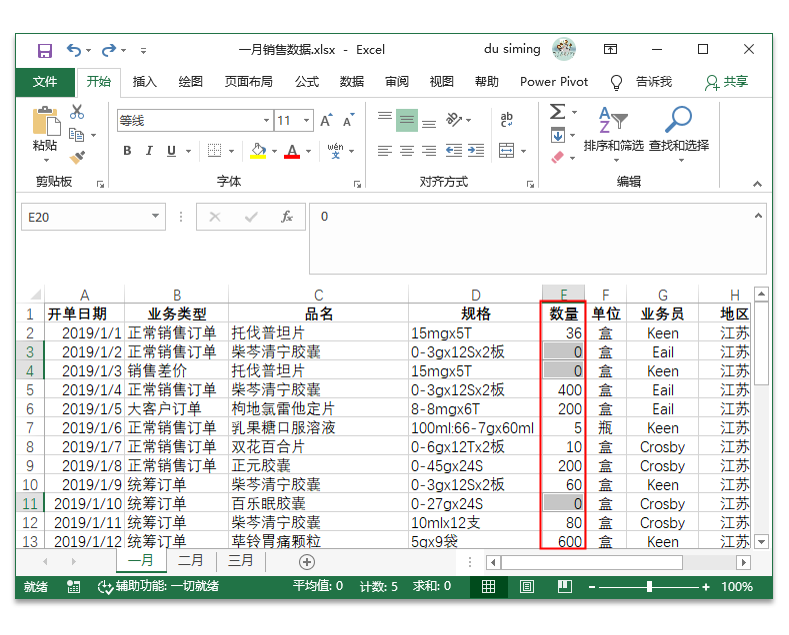Click the fill down icon
This screenshot has width=789, height=635.
click(558, 135)
